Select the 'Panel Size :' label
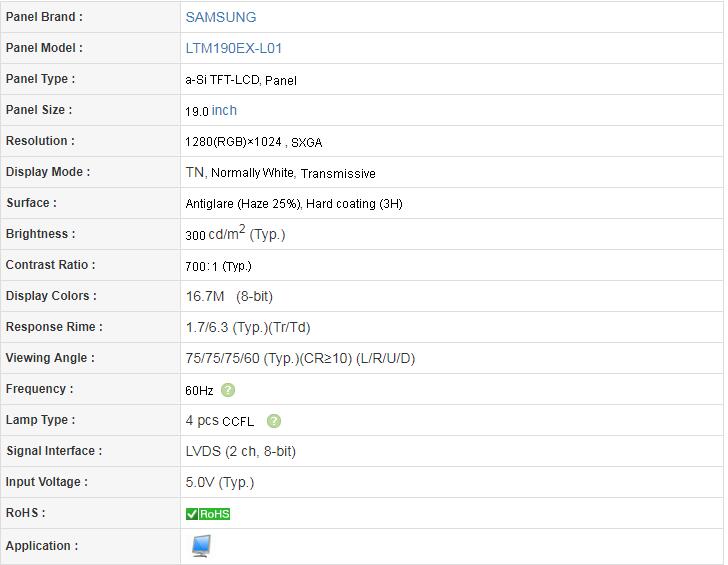728x565 pixels. (x=39, y=110)
